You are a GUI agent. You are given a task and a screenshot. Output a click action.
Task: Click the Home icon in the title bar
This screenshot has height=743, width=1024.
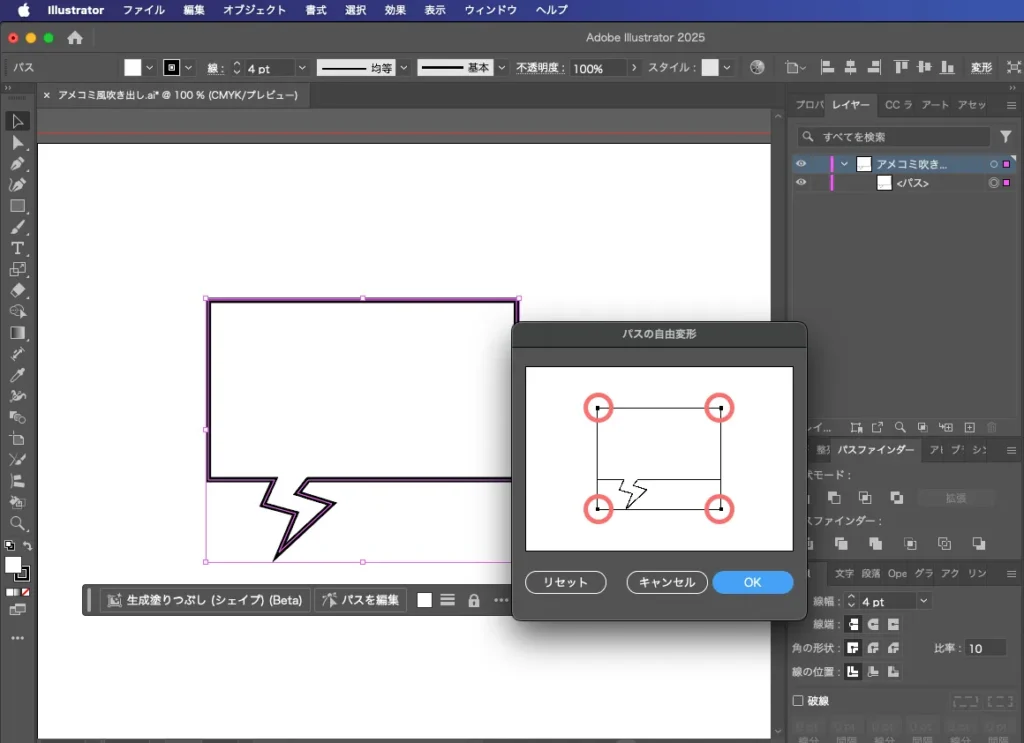(75, 38)
